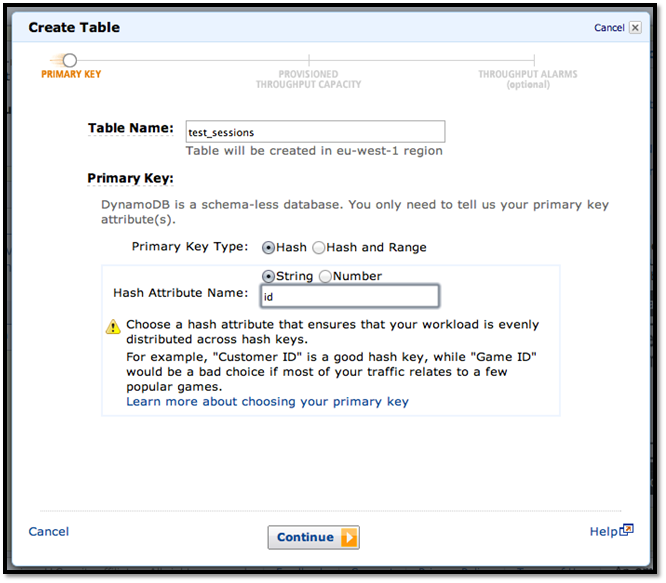
Task: Click the external link icon next to Help
Action: pos(626,529)
